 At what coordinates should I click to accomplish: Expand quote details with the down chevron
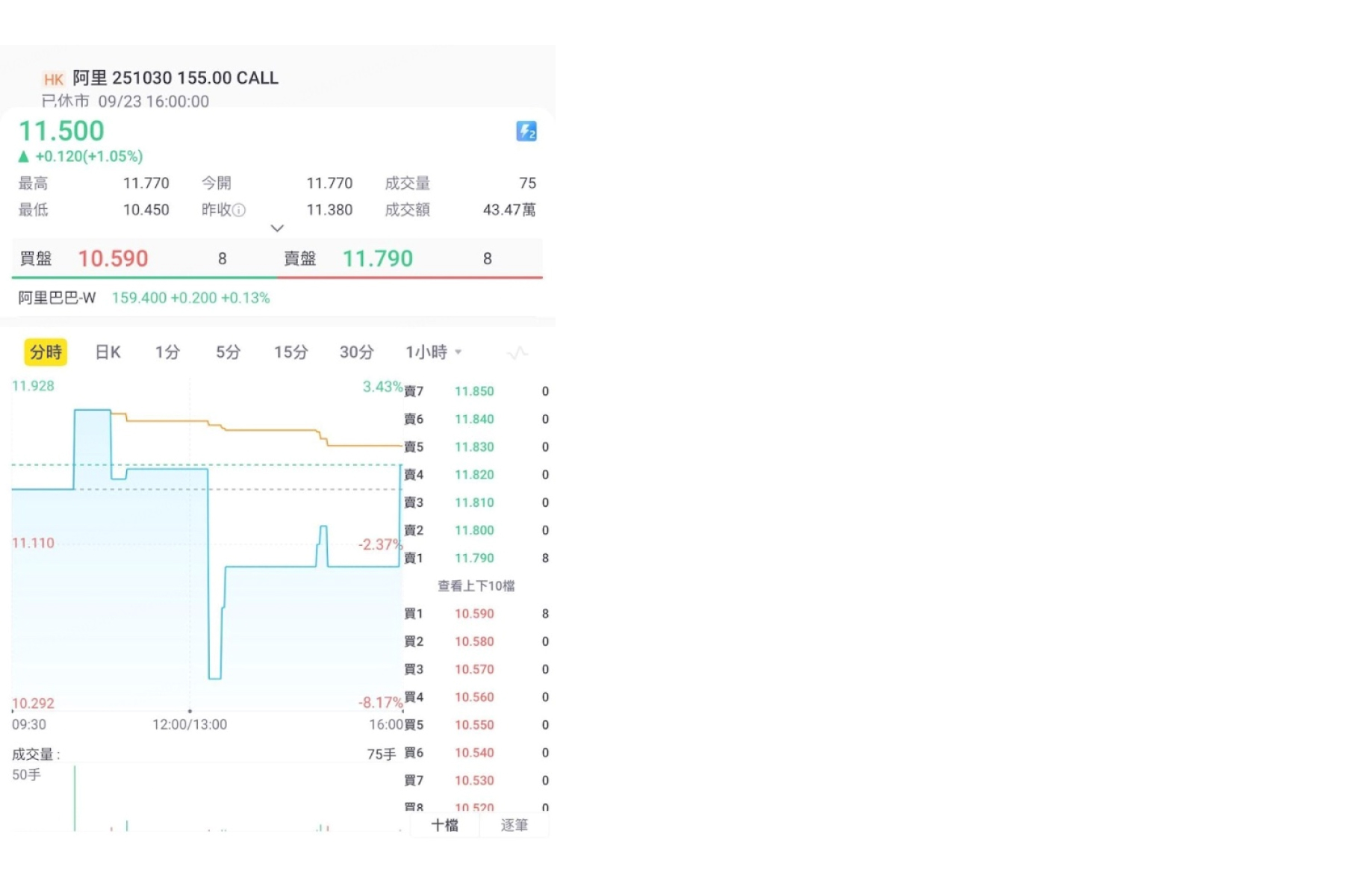point(277,228)
